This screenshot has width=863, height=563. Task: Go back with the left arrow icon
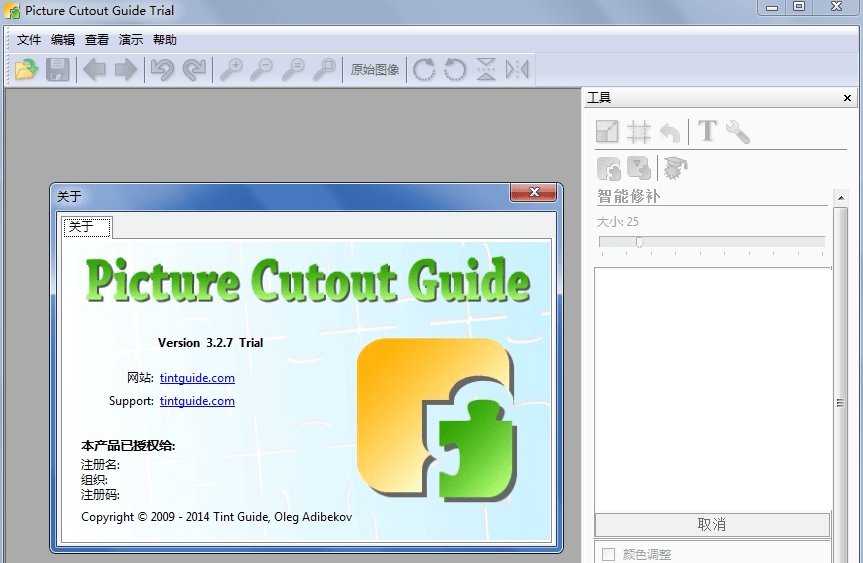pyautogui.click(x=94, y=69)
